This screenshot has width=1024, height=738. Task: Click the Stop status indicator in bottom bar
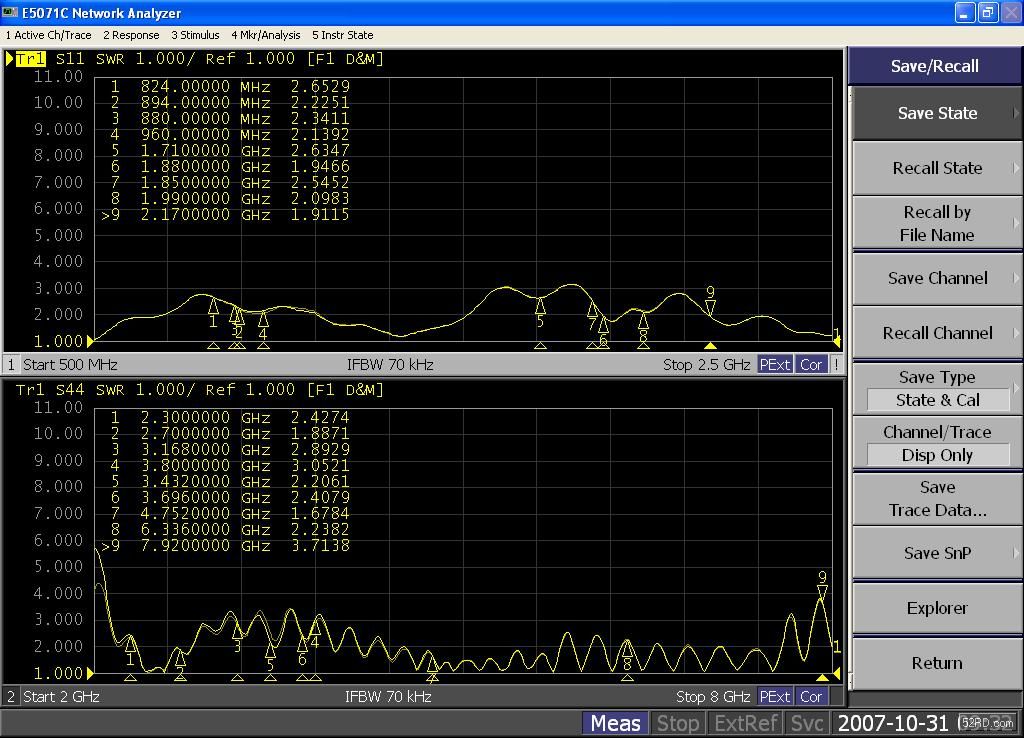[x=677, y=723]
